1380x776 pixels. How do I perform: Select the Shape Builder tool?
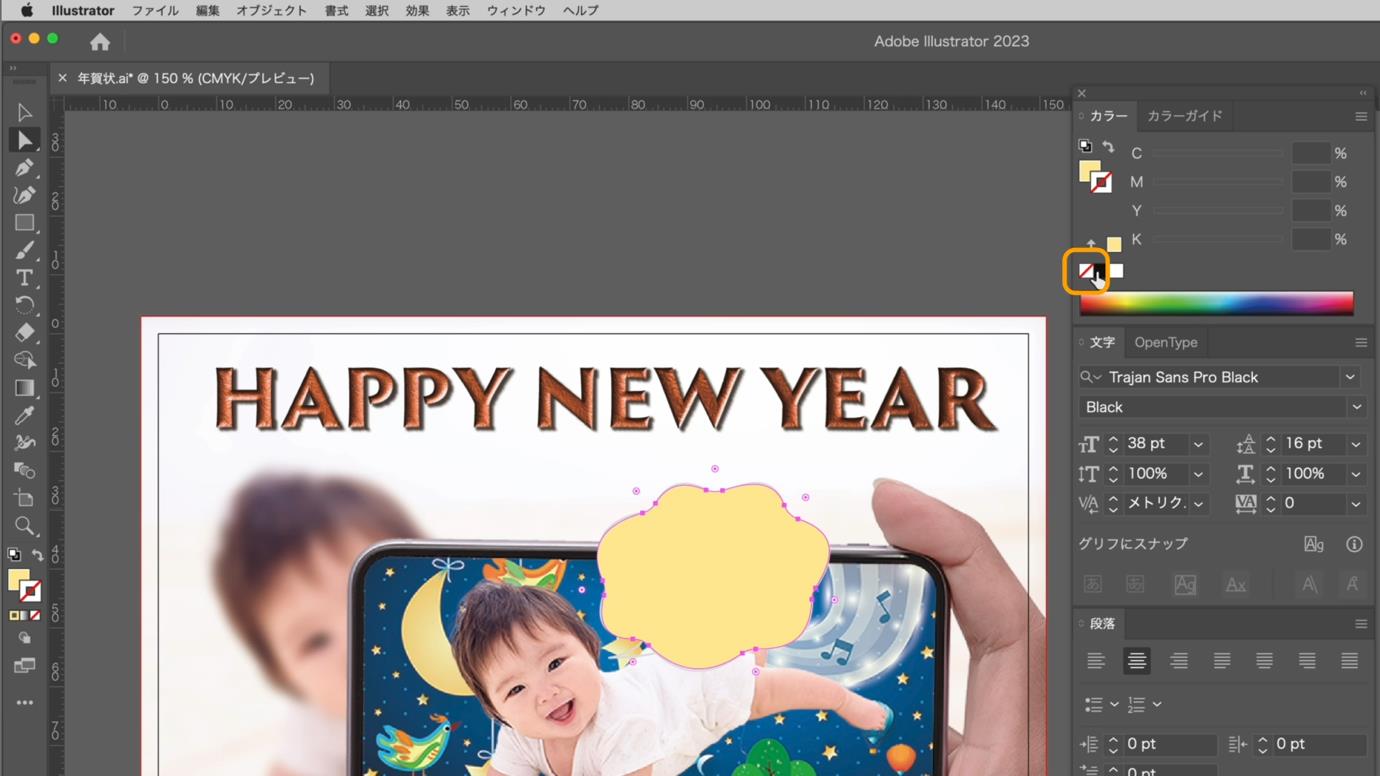(x=25, y=360)
